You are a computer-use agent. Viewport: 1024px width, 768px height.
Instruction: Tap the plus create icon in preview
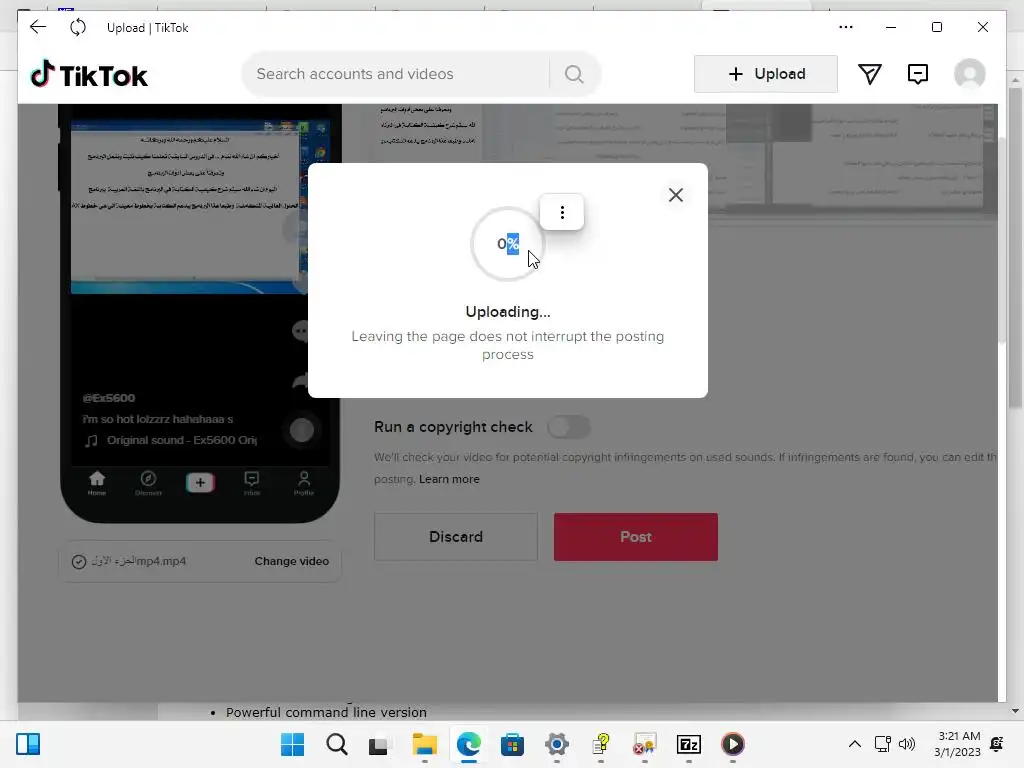click(200, 483)
